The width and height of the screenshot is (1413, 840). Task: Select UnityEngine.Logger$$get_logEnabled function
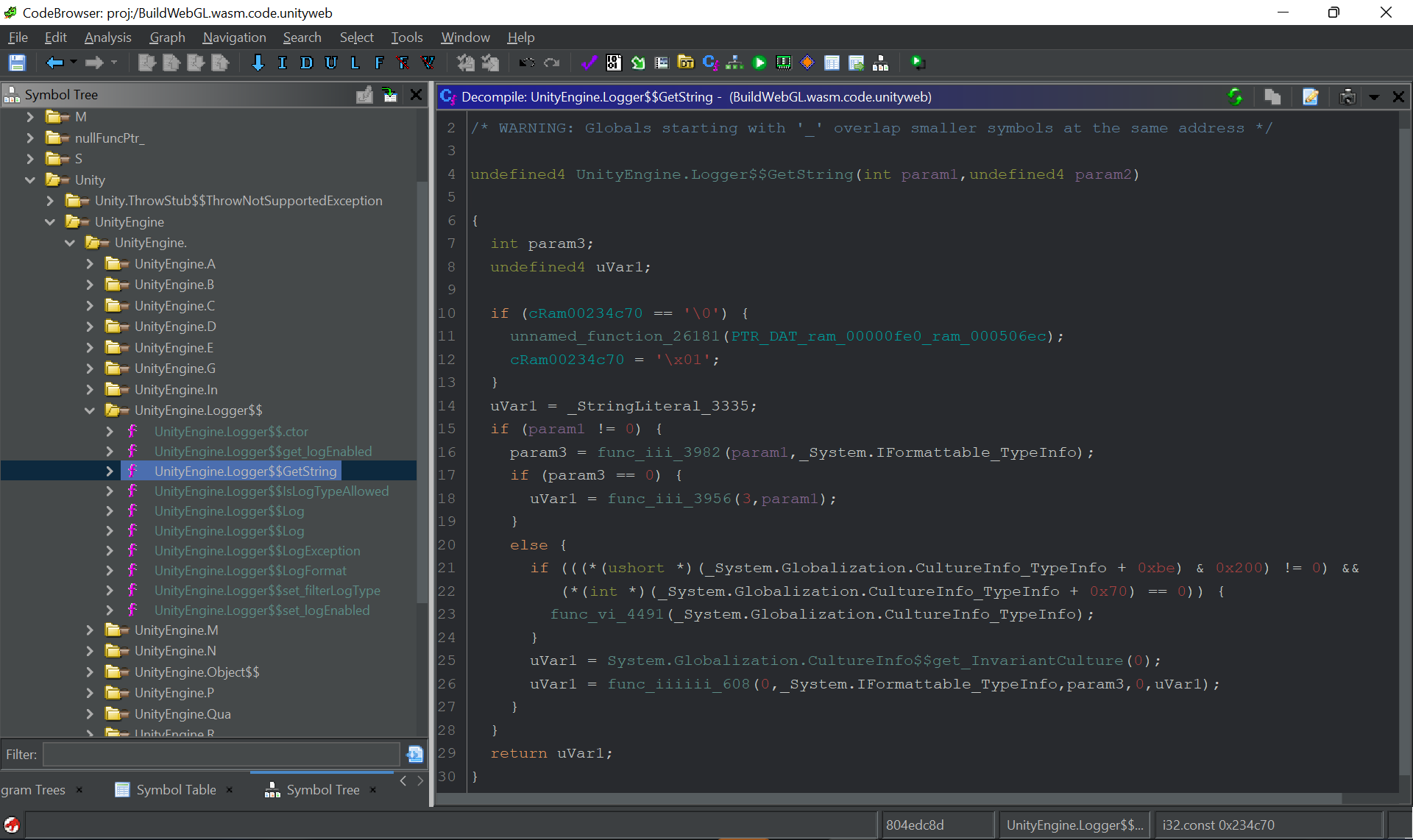[263, 452]
